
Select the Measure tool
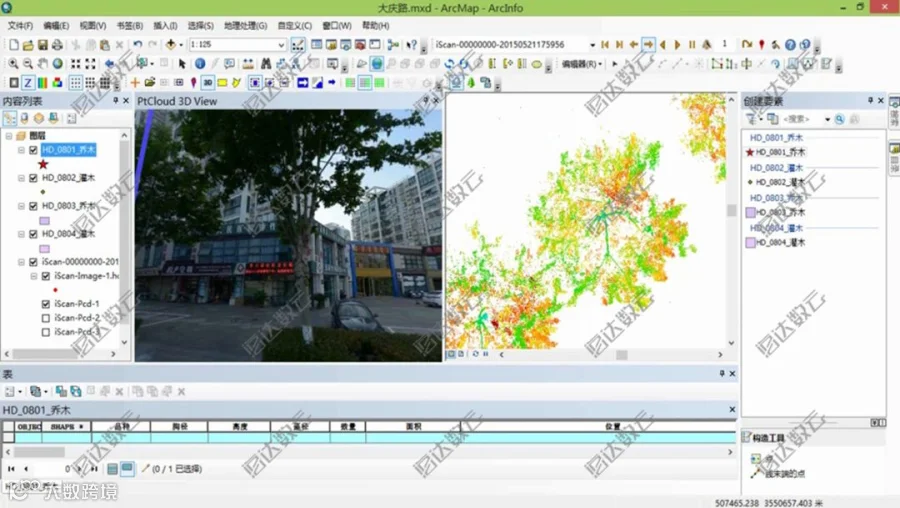tap(248, 64)
